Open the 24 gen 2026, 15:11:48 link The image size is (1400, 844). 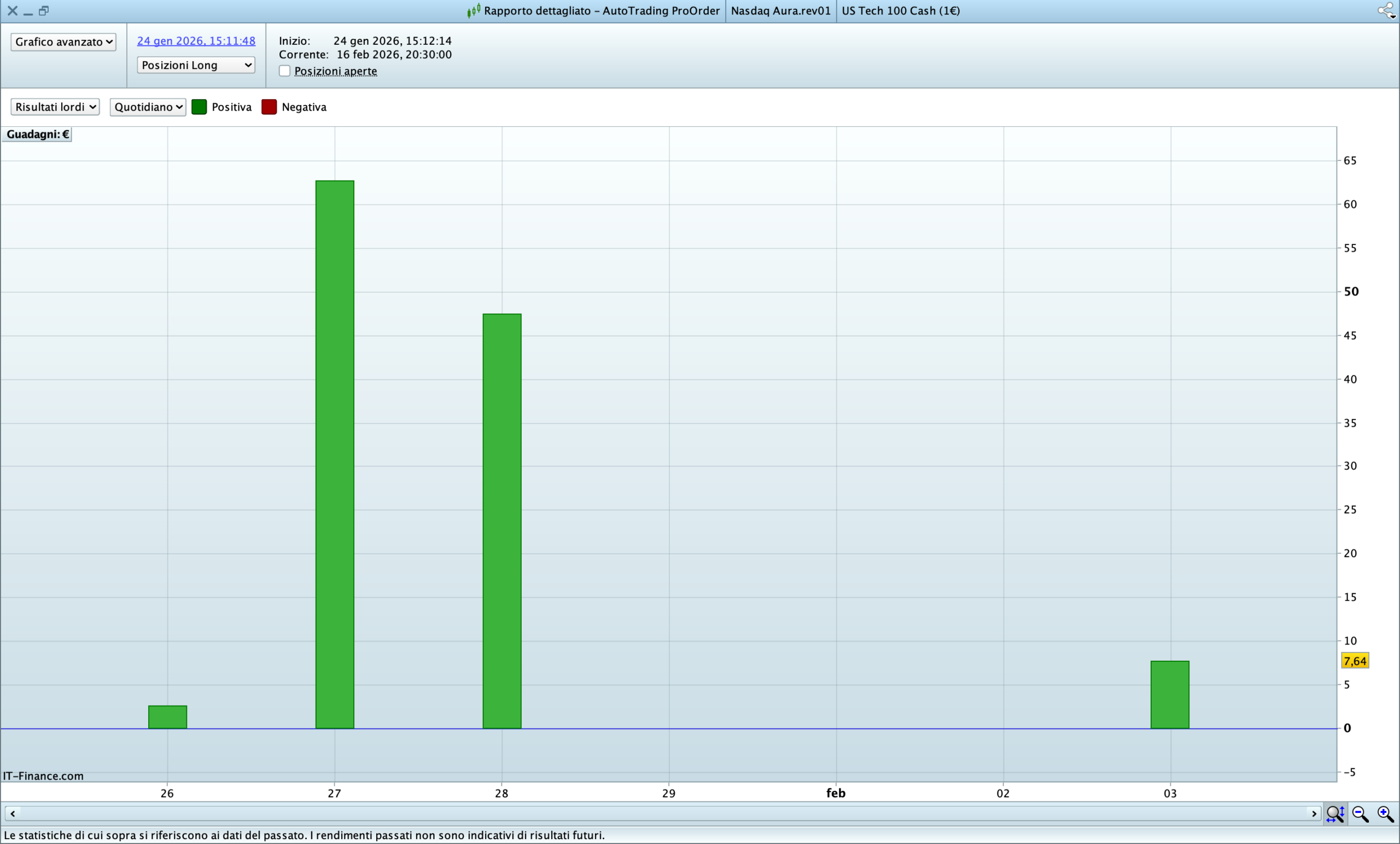pyautogui.click(x=196, y=41)
